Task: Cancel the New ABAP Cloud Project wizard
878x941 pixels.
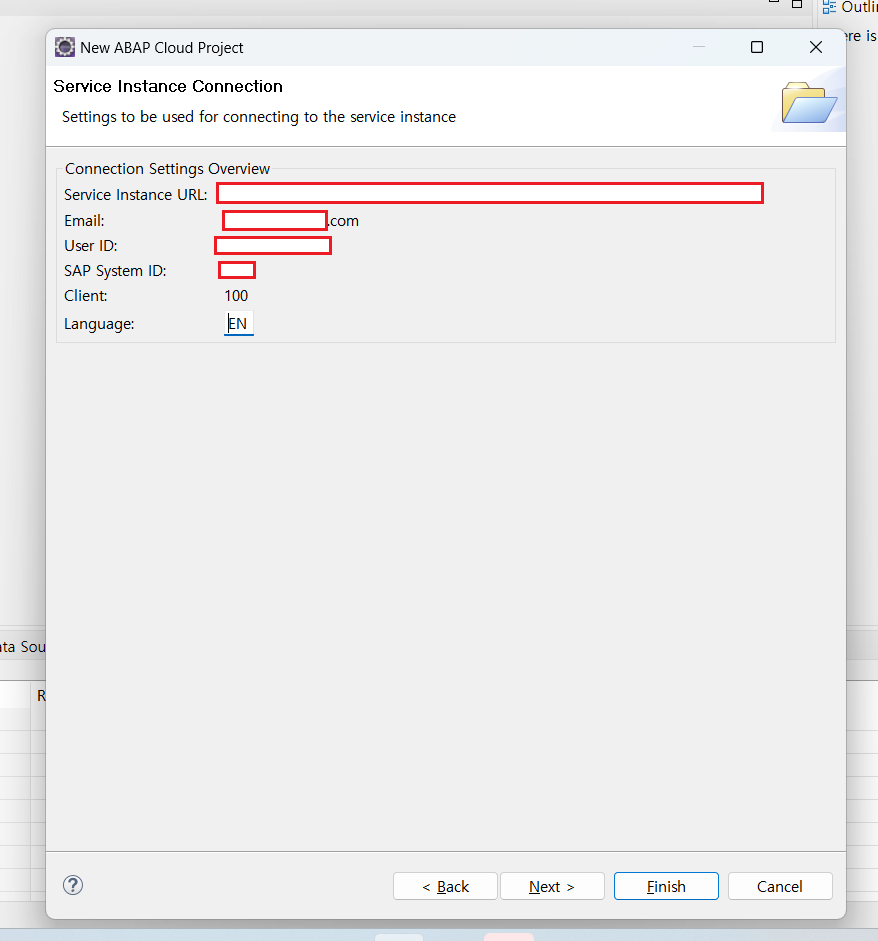Action: point(780,886)
